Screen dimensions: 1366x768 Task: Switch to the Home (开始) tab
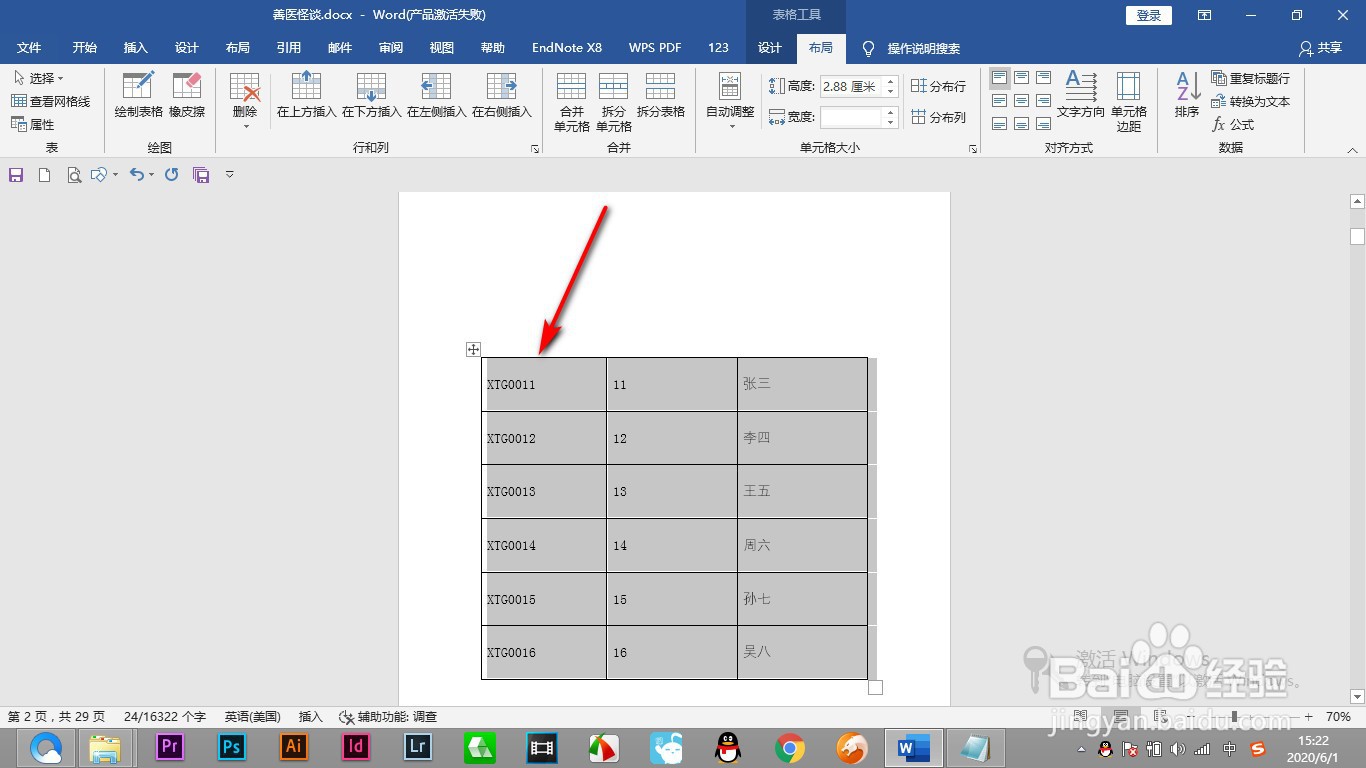[x=85, y=48]
